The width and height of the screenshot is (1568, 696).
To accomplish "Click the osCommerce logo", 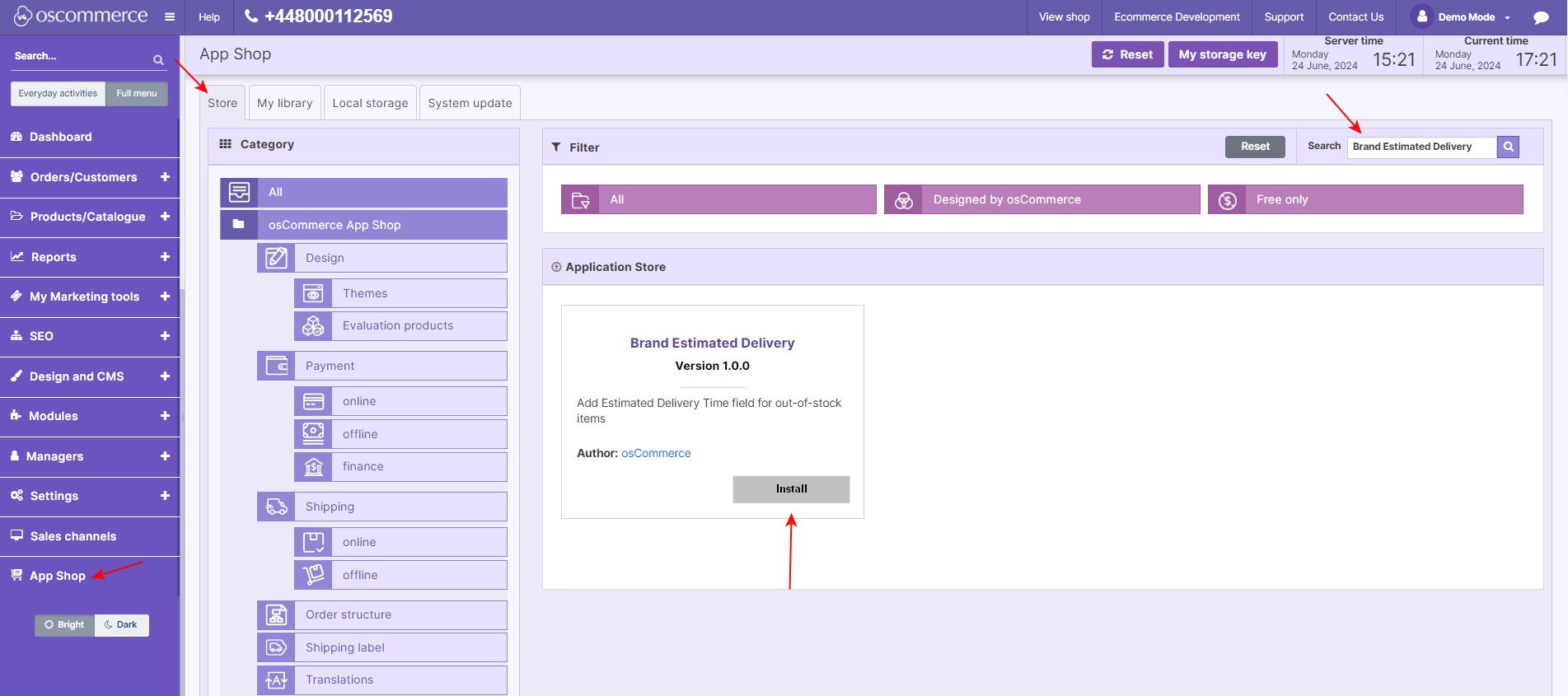I will (x=81, y=16).
